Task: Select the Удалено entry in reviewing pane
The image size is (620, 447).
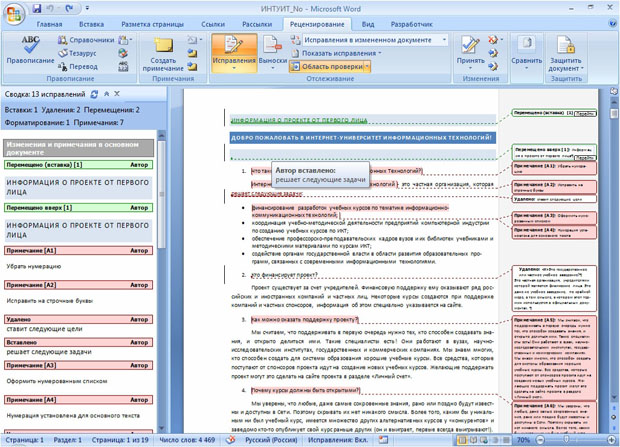Action: pos(78,319)
